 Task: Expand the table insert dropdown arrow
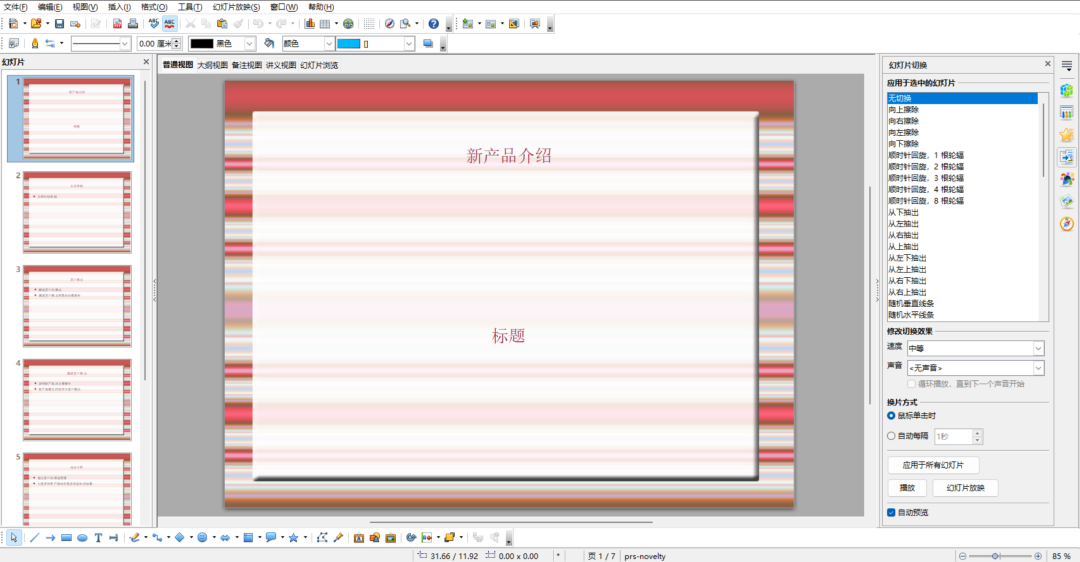coord(336,23)
